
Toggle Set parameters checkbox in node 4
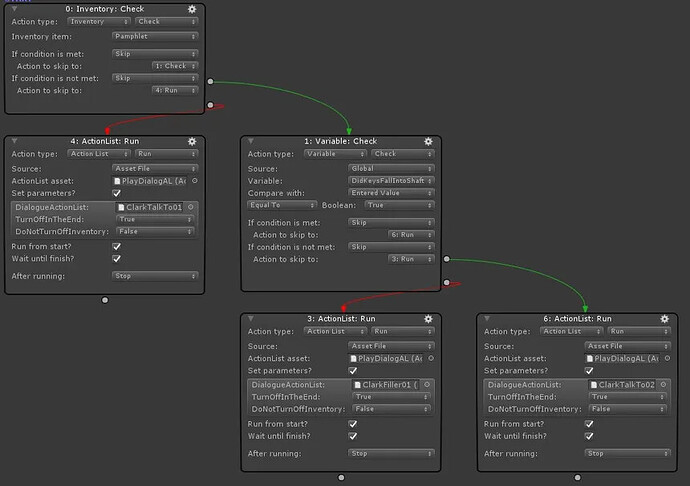[x=117, y=193]
